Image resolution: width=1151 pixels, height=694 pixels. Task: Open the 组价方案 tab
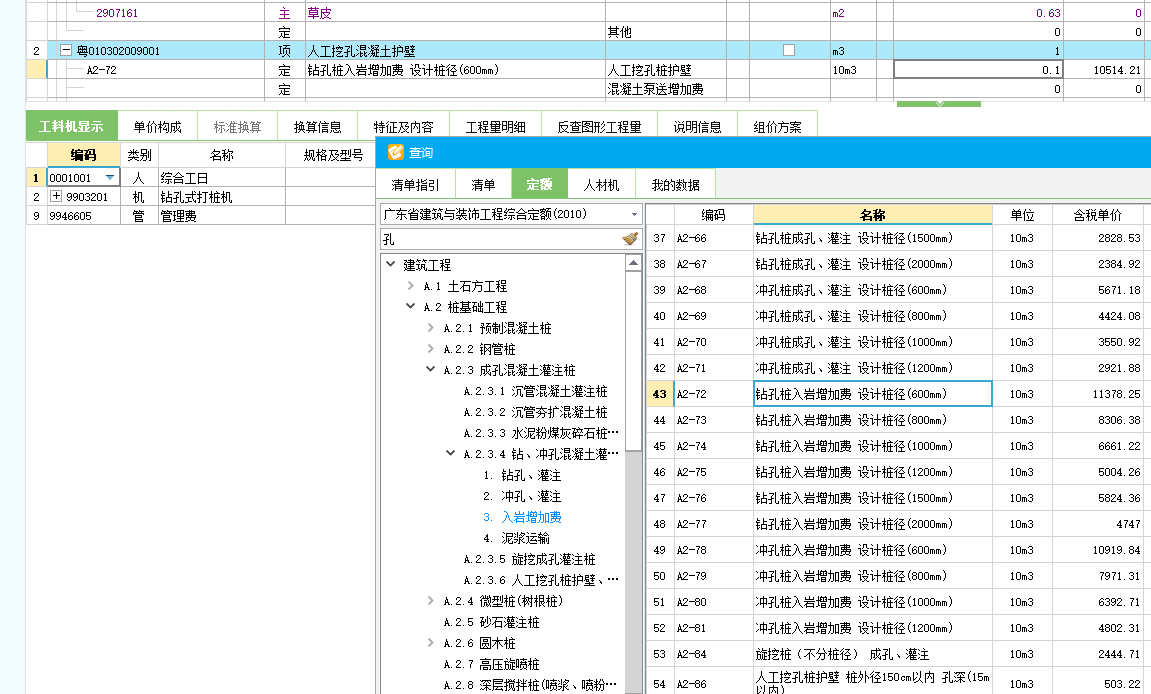pos(777,126)
